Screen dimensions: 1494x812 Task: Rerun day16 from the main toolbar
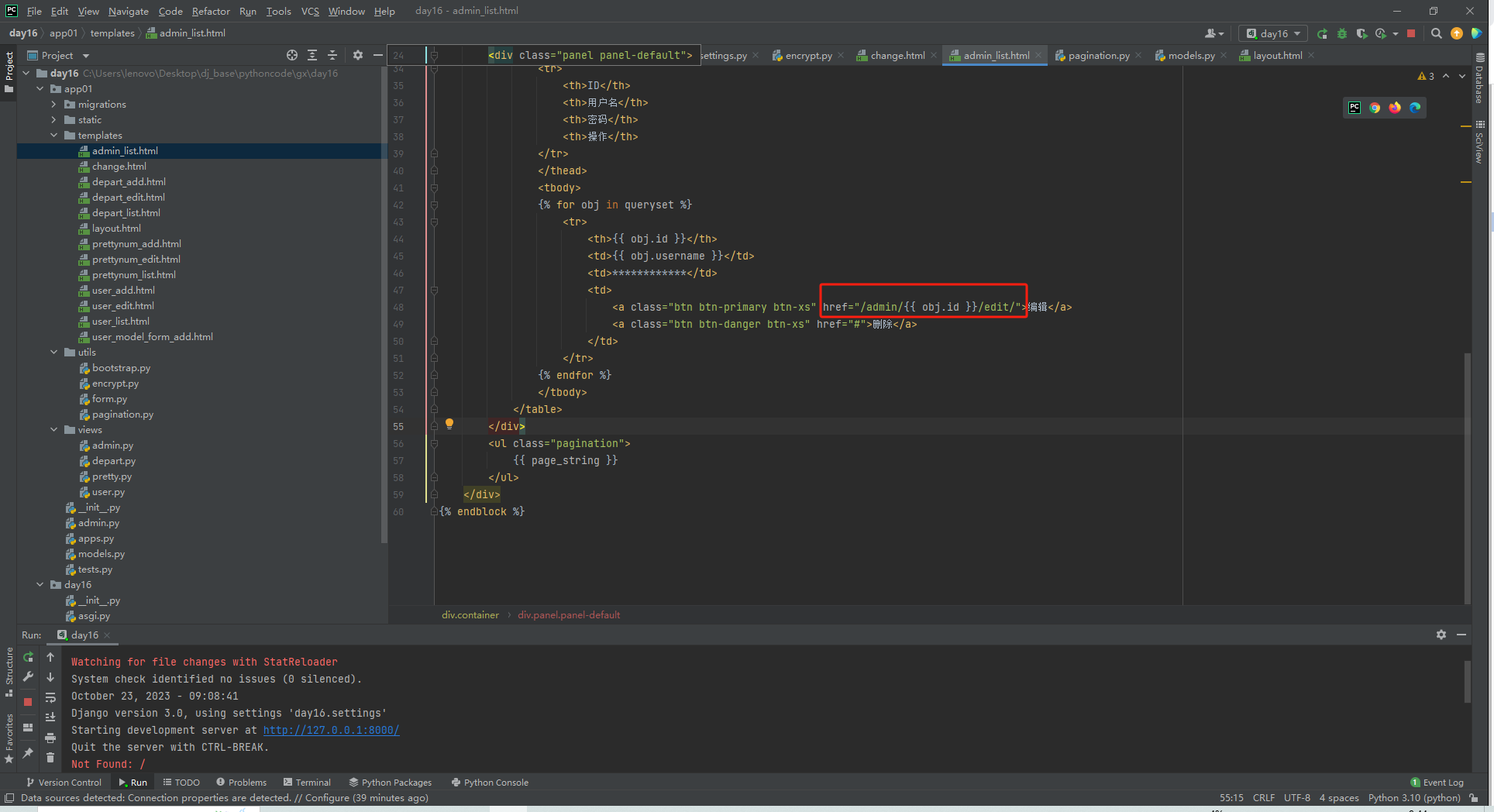click(1322, 34)
